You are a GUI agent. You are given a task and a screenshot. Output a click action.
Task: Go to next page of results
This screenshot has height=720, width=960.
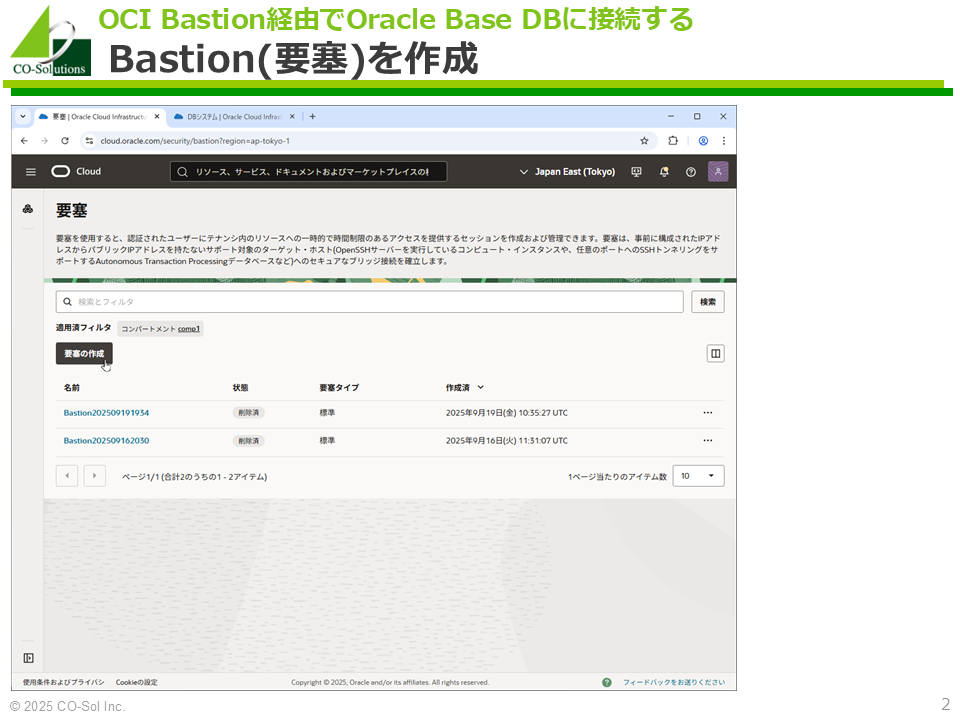click(95, 476)
